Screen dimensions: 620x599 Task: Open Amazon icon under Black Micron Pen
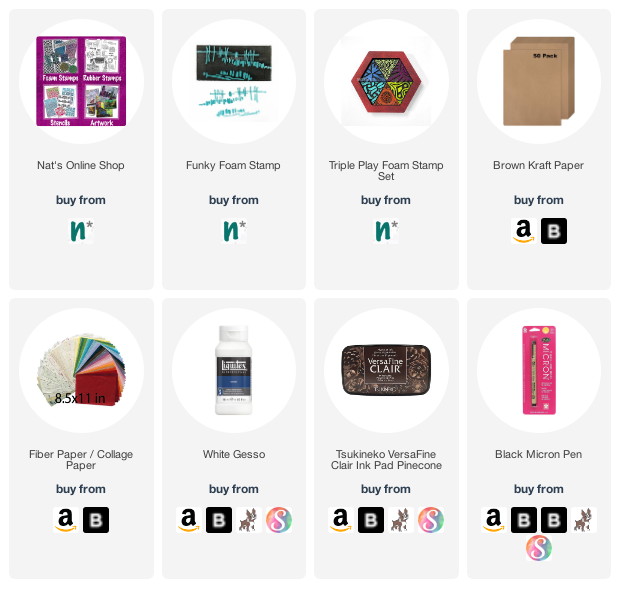493,520
